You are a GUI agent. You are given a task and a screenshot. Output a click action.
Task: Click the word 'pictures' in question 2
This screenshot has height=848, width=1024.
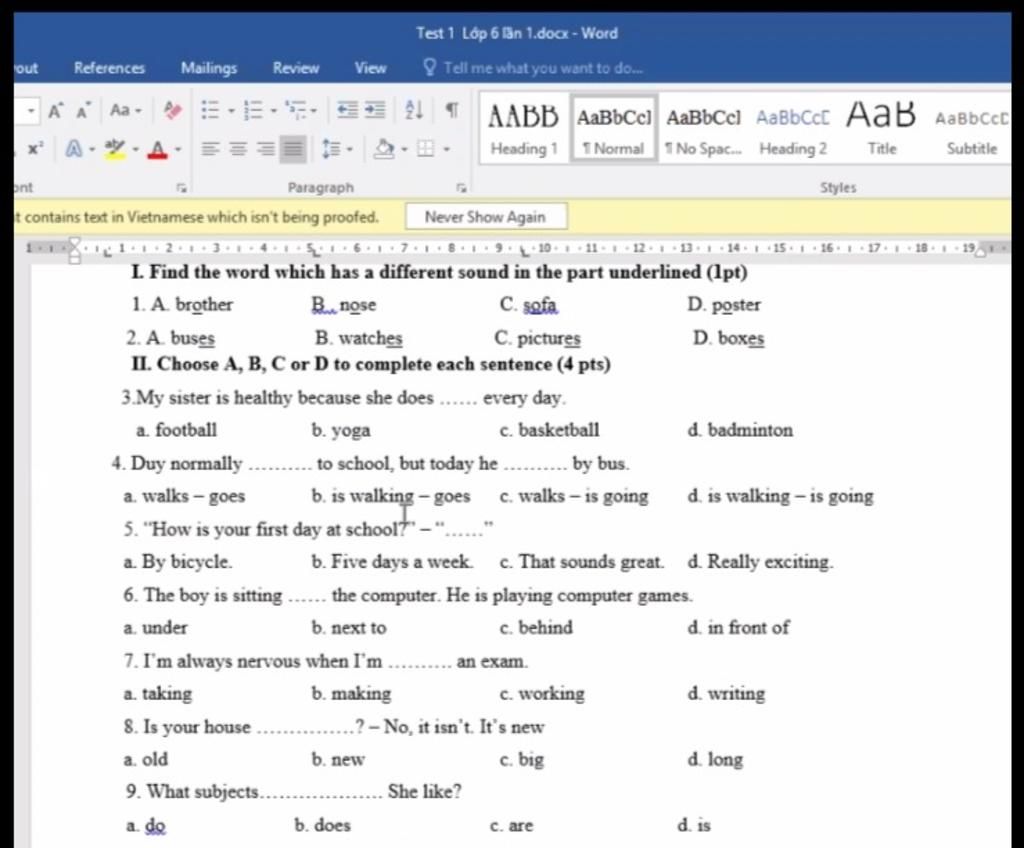pos(549,338)
